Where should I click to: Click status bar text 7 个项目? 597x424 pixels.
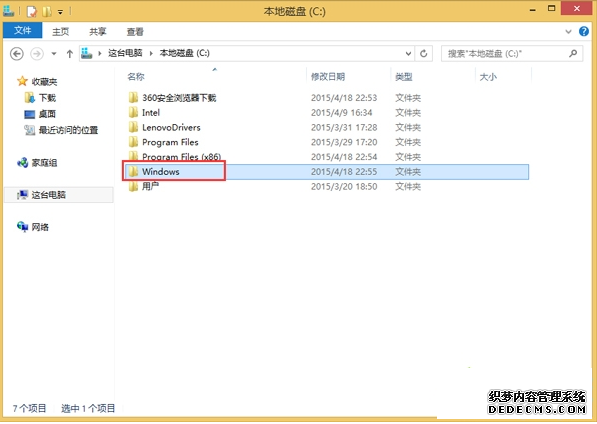pos(29,408)
